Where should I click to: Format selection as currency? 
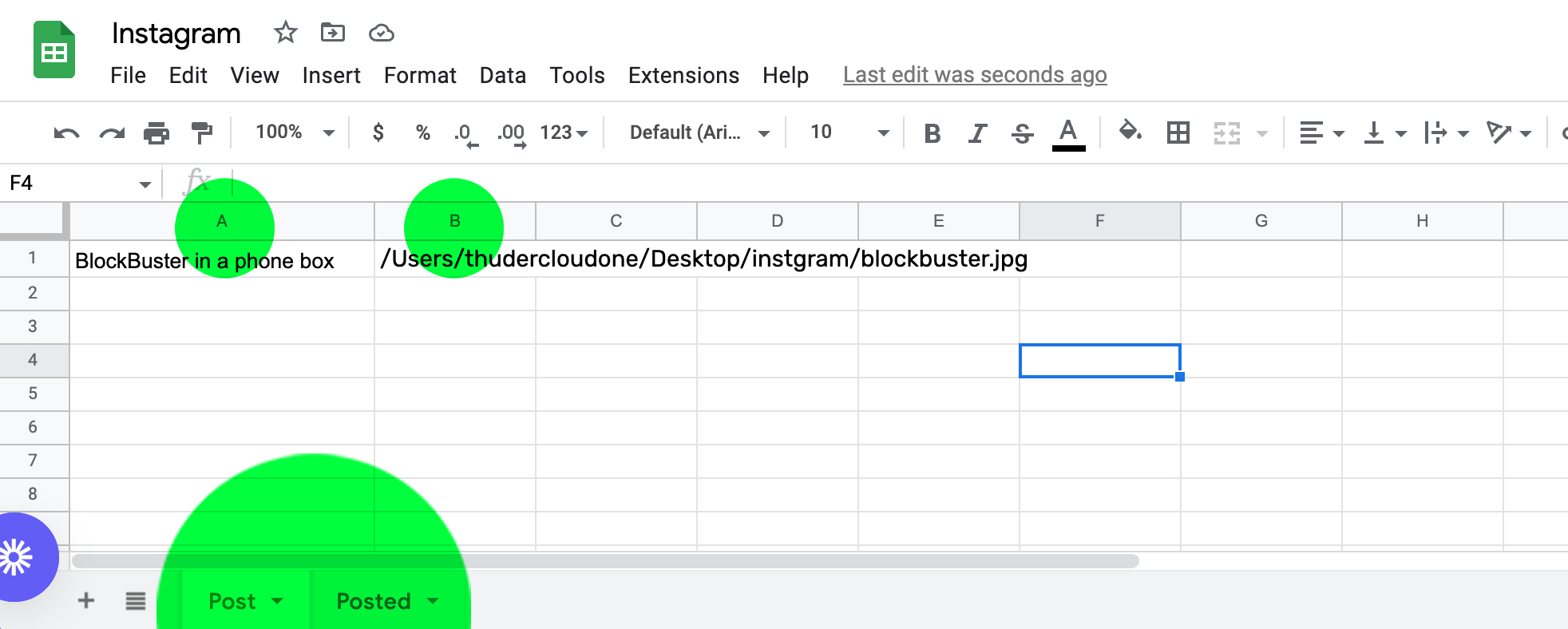[x=378, y=132]
